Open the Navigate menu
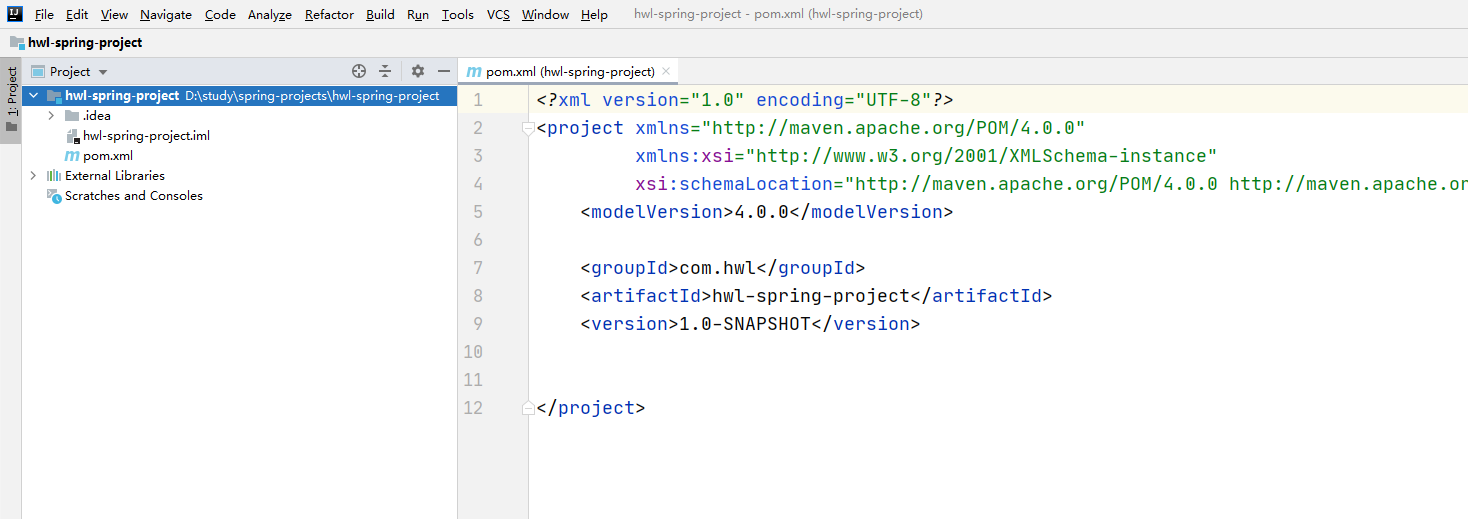1468x519 pixels. pyautogui.click(x=166, y=15)
